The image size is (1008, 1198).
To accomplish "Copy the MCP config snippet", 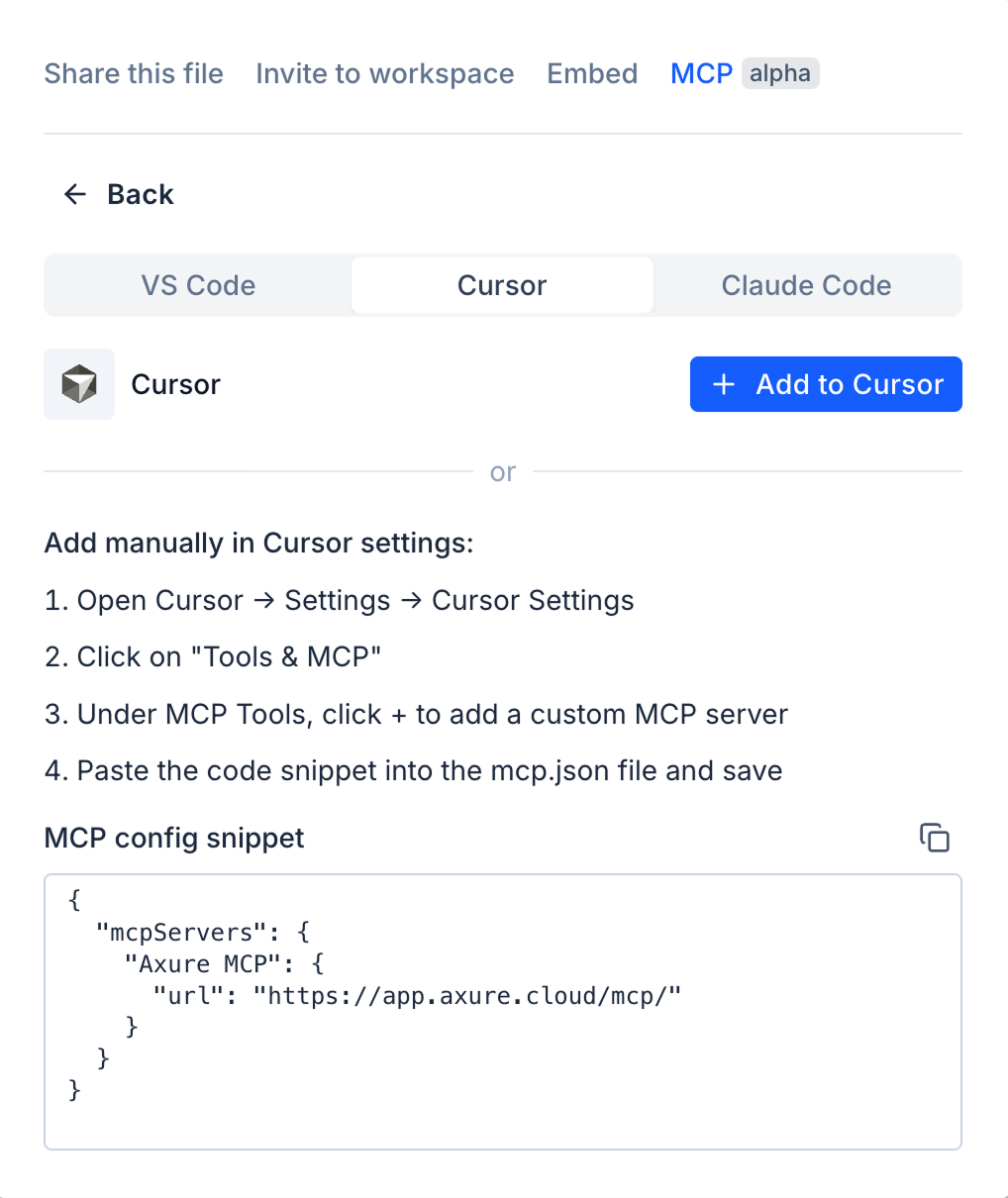I will pos(934,838).
